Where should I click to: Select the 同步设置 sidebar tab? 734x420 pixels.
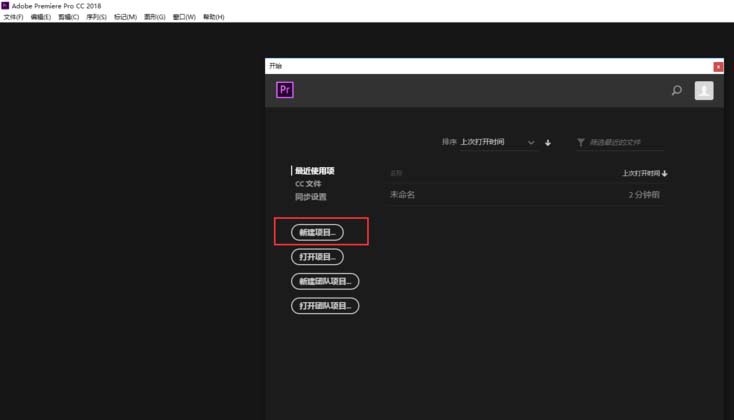(x=311, y=197)
